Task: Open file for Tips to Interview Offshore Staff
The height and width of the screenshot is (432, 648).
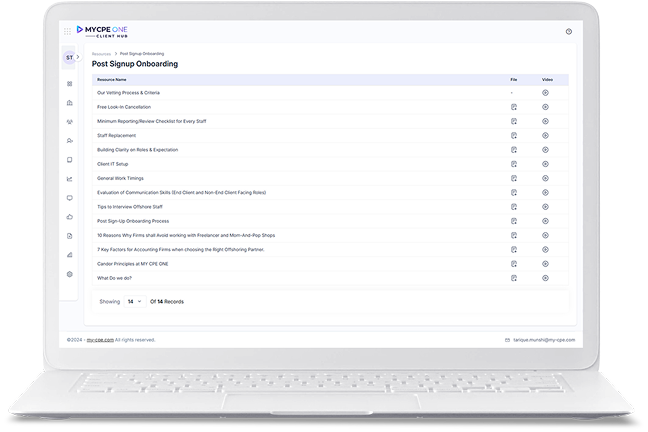Action: pyautogui.click(x=512, y=206)
